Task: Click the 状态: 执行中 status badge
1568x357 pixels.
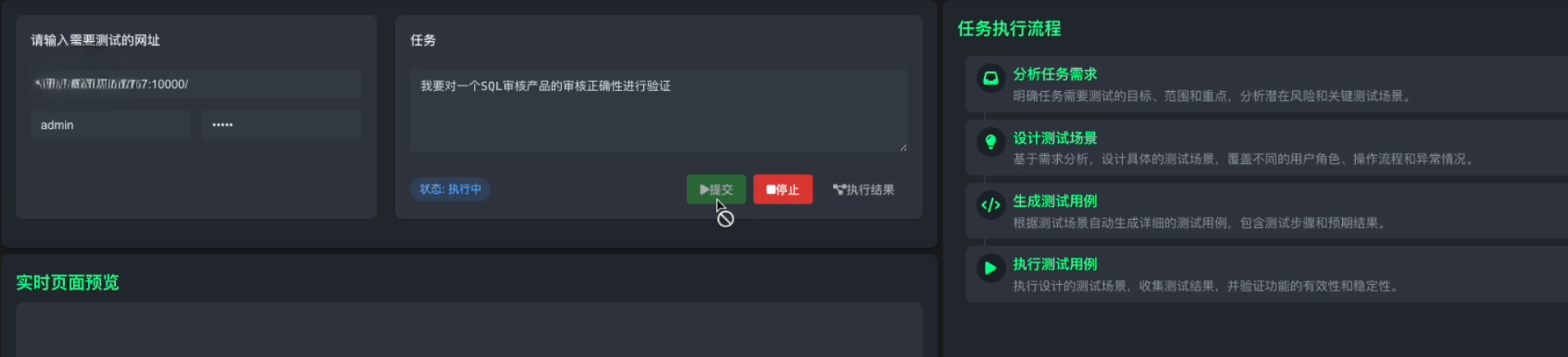Action: tap(450, 189)
